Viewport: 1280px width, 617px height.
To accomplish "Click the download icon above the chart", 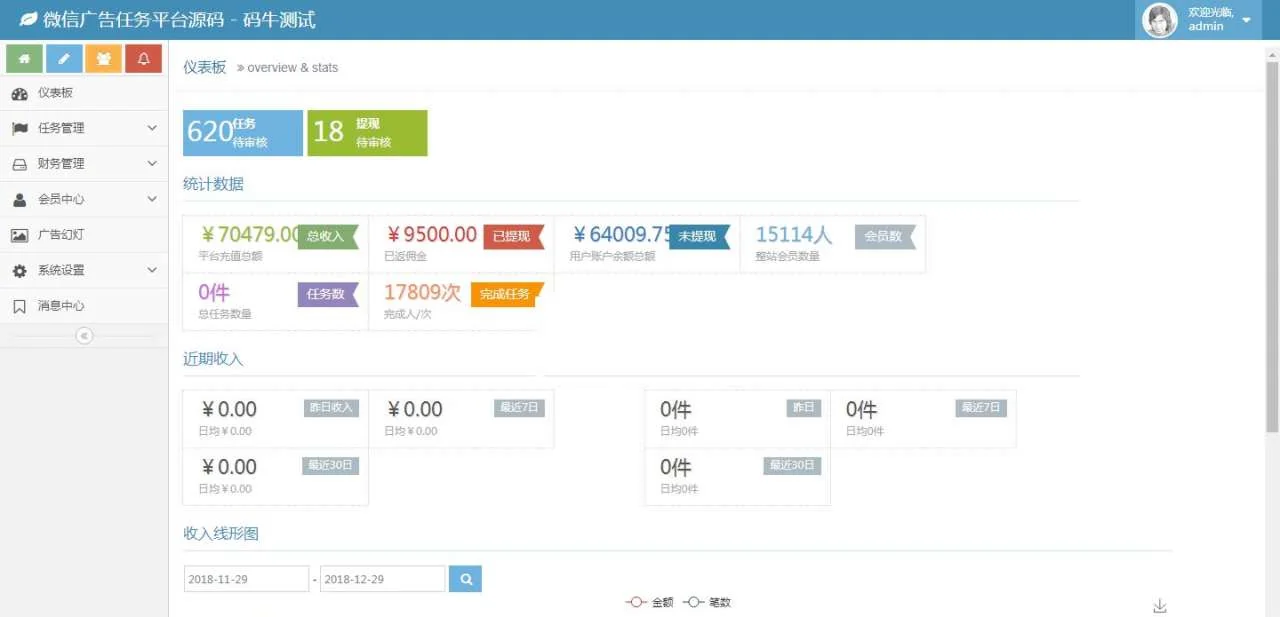I will click(1160, 606).
